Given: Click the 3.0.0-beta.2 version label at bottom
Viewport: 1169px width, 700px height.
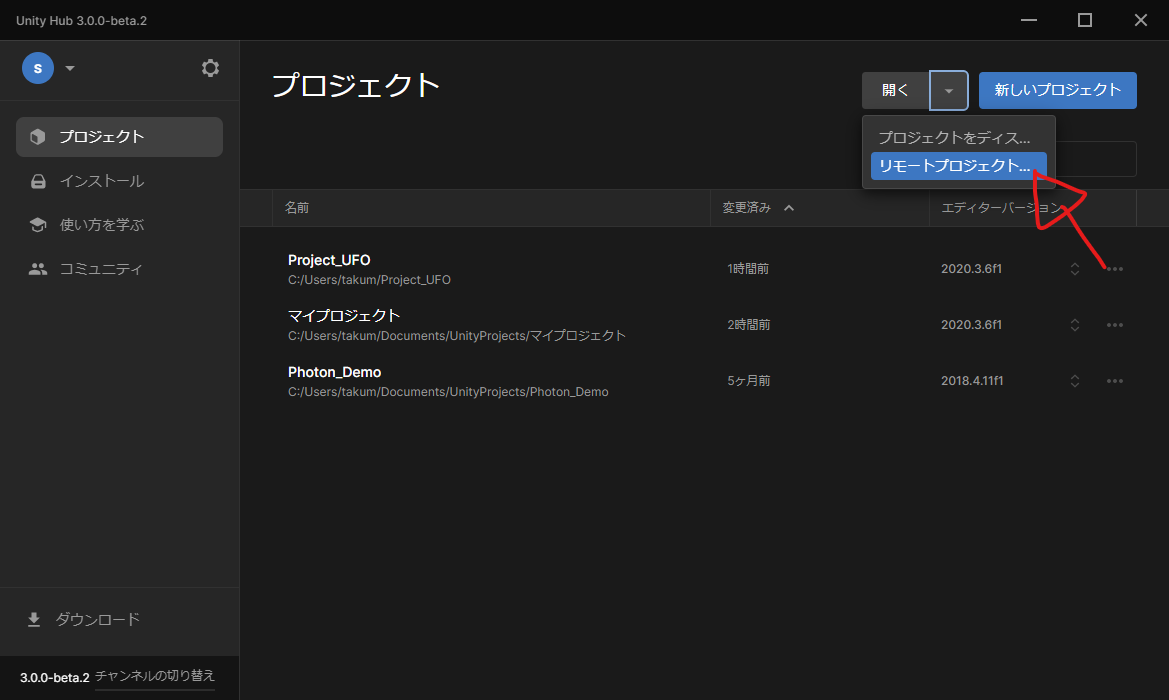Looking at the screenshot, I should pos(54,678).
